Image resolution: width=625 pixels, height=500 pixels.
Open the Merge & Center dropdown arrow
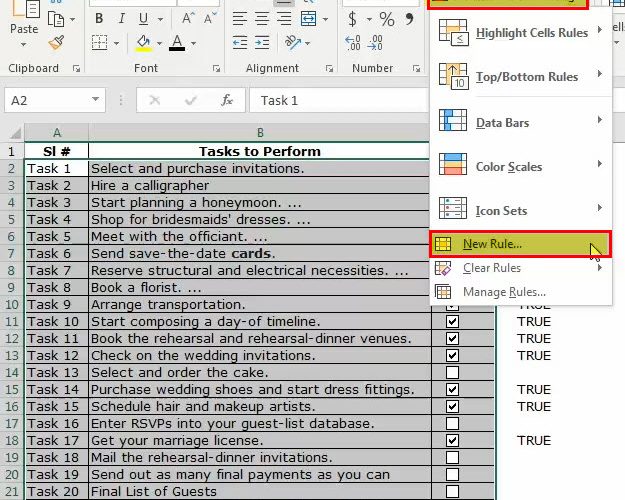325,19
